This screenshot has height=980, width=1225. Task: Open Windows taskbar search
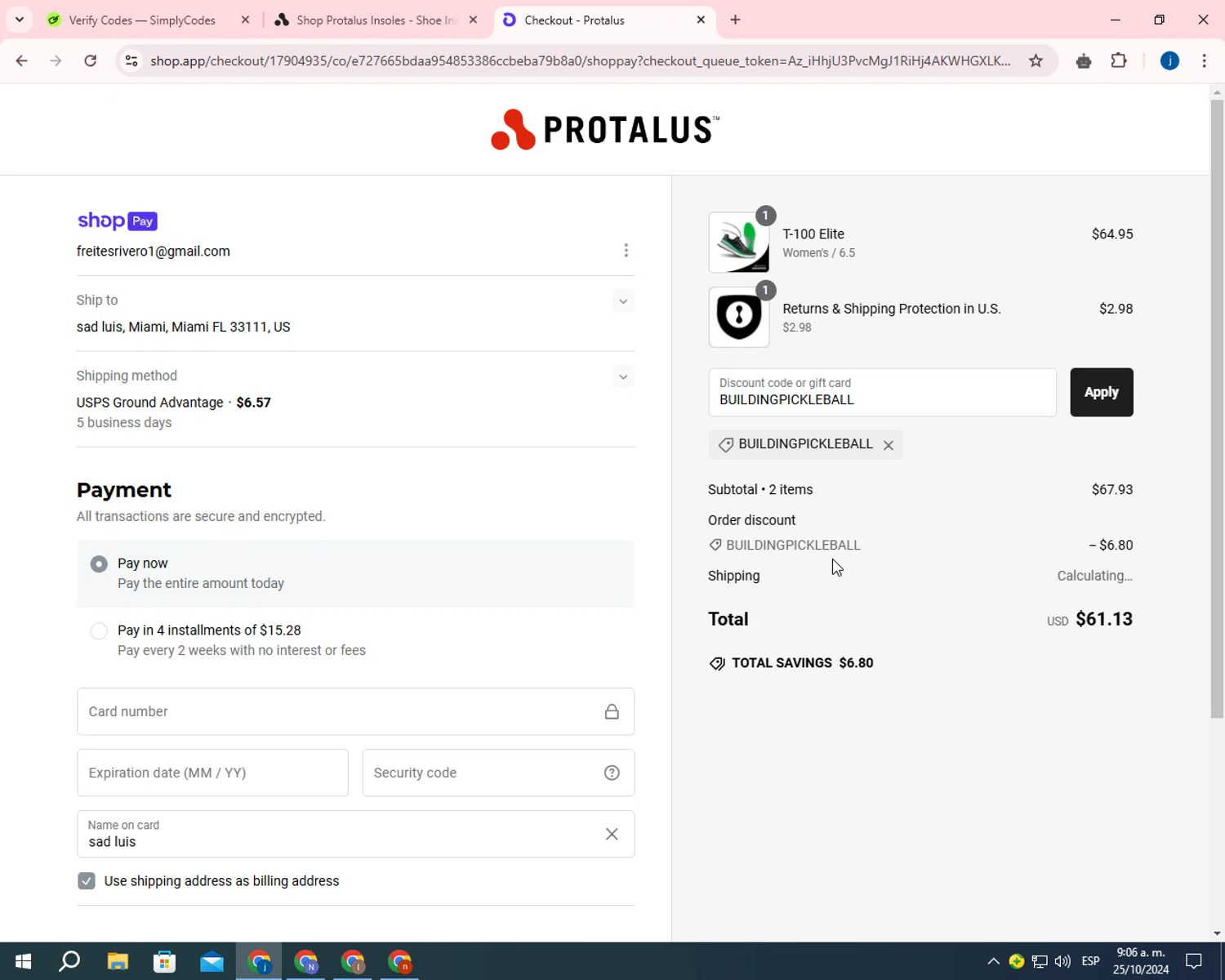(69, 961)
